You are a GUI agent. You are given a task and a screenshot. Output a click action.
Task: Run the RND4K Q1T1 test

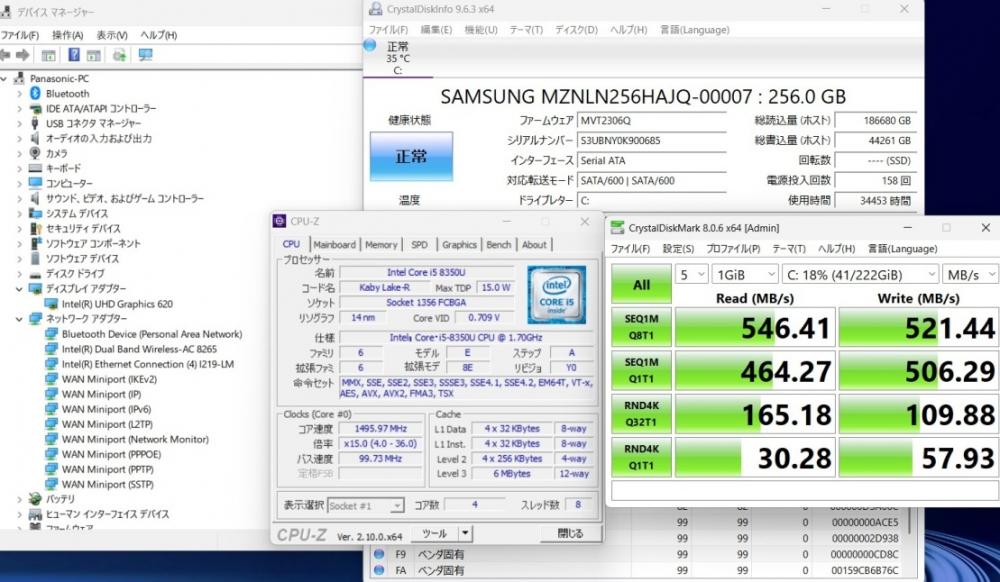641,457
